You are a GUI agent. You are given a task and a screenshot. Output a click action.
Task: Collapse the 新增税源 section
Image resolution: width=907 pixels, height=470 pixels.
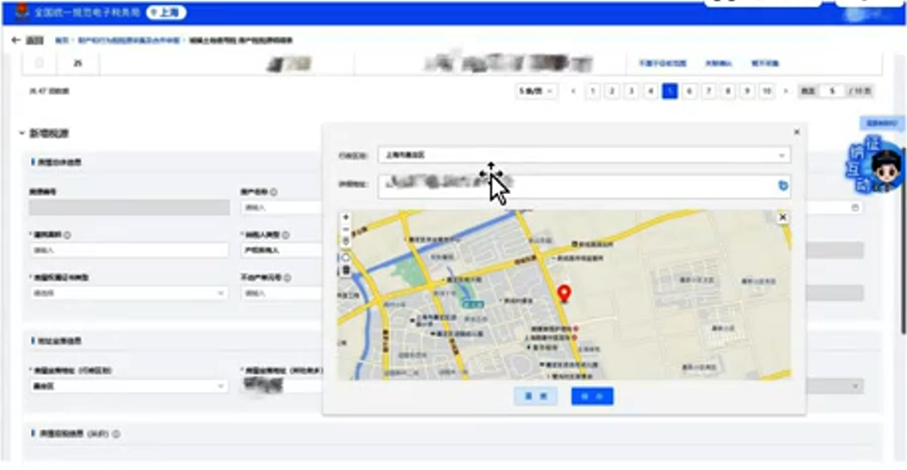pos(22,133)
